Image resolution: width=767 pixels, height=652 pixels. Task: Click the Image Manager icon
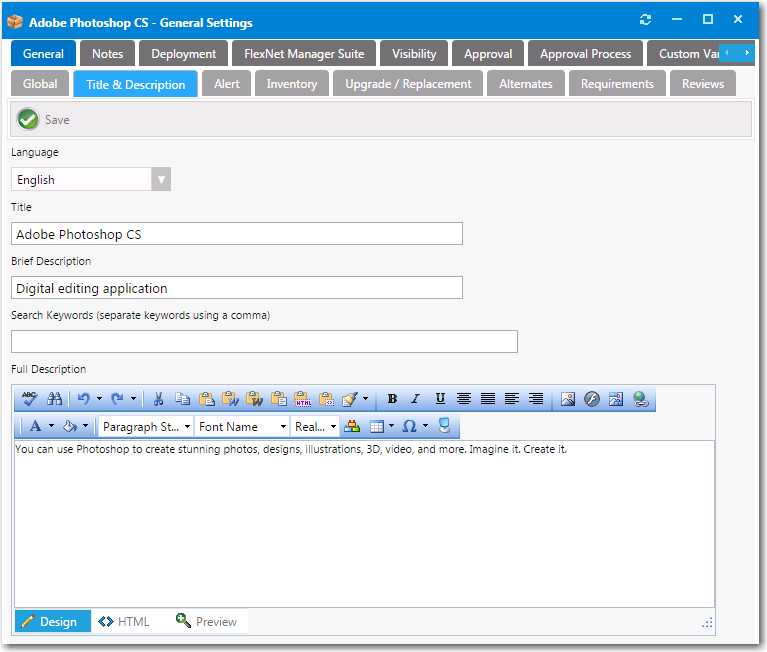[568, 399]
